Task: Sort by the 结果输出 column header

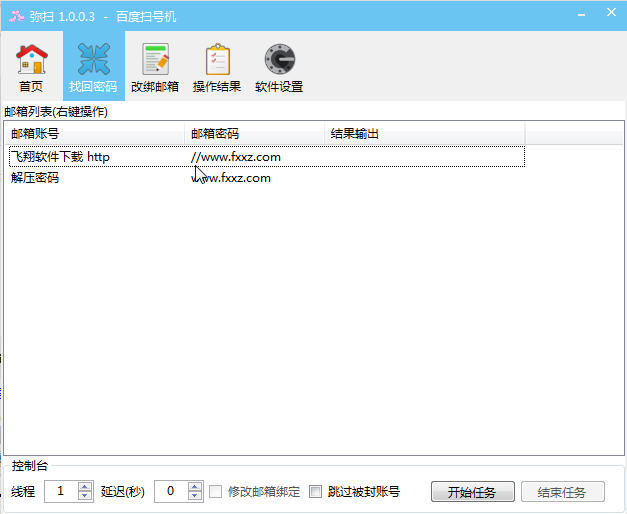Action: [x=425, y=134]
